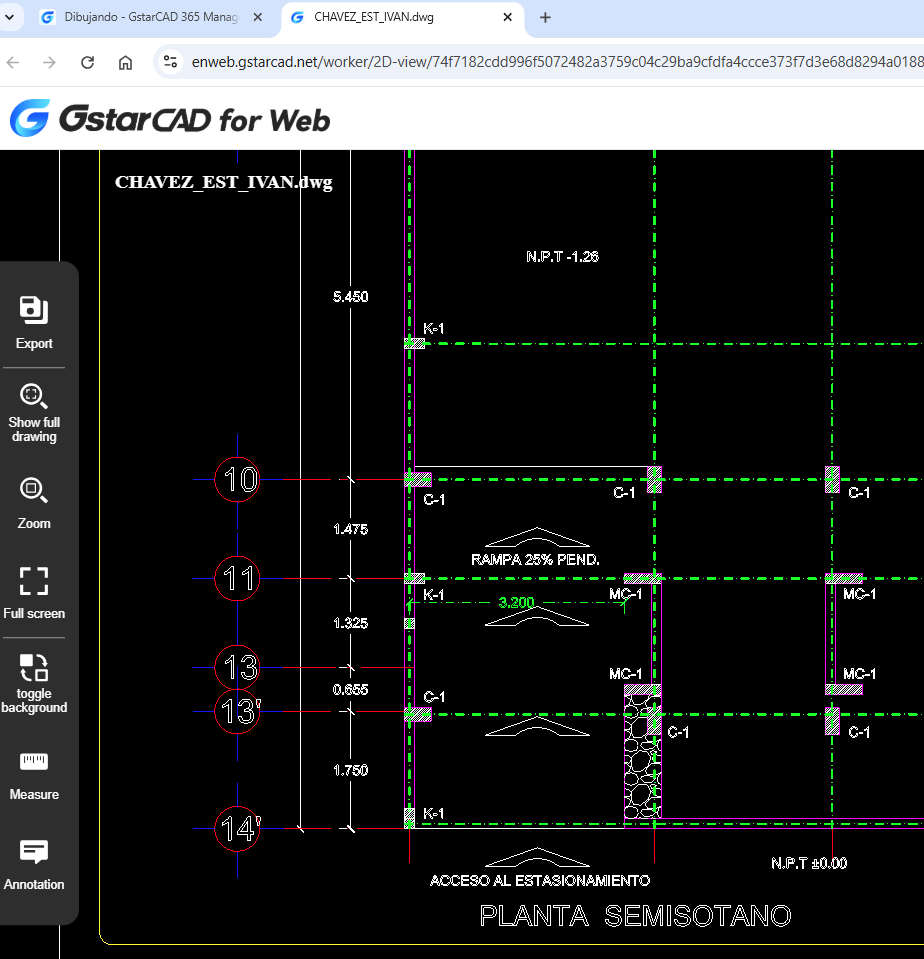The image size is (924, 959).
Task: Reload the current page
Action: (87, 62)
